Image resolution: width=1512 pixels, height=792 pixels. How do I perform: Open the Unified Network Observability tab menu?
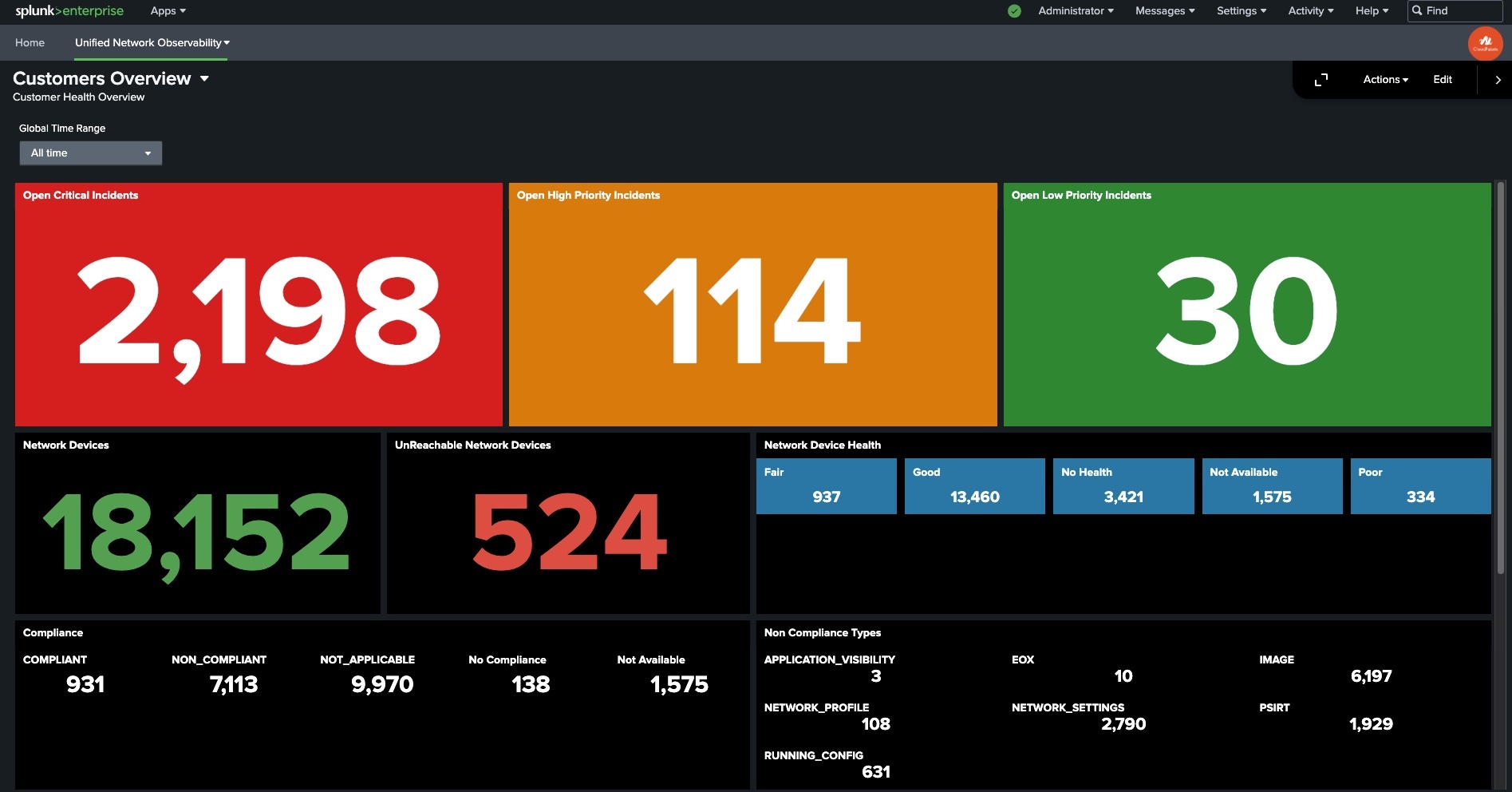(x=152, y=43)
